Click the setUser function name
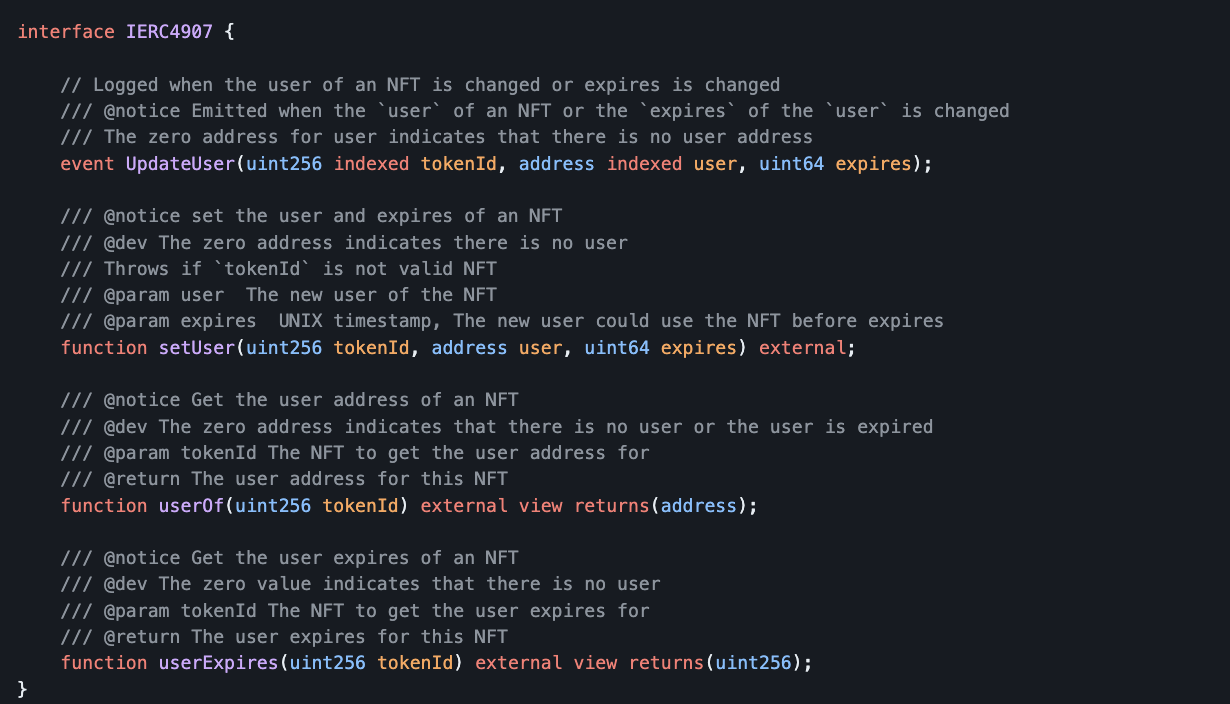1230x704 pixels. click(197, 348)
